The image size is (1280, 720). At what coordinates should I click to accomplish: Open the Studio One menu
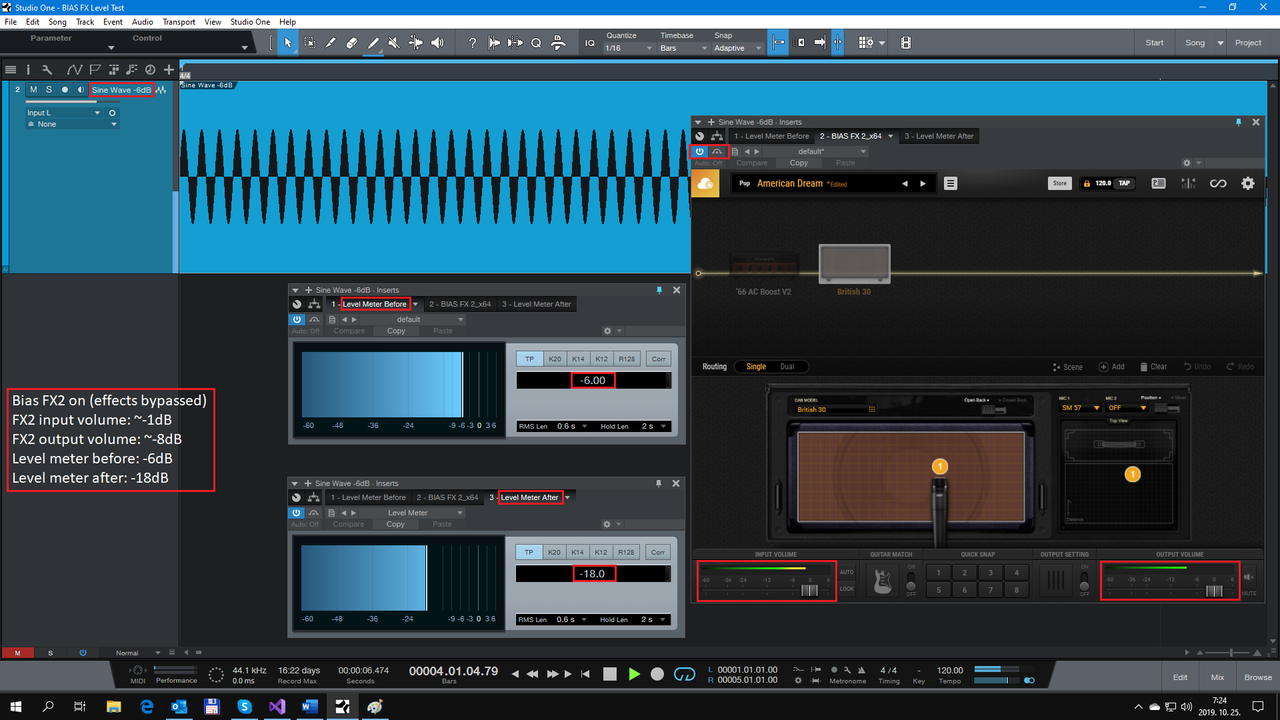coord(250,21)
